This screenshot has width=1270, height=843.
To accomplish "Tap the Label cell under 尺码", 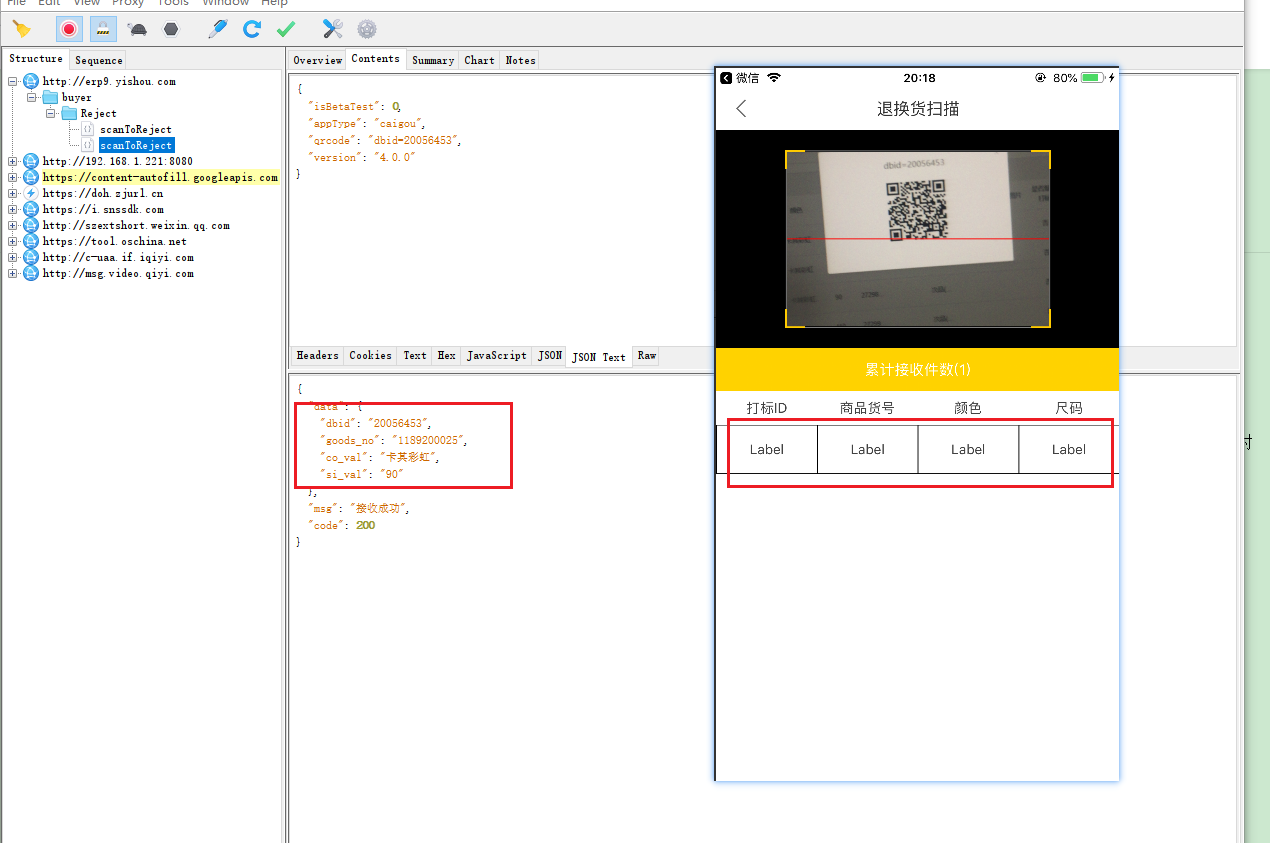I will (1069, 450).
